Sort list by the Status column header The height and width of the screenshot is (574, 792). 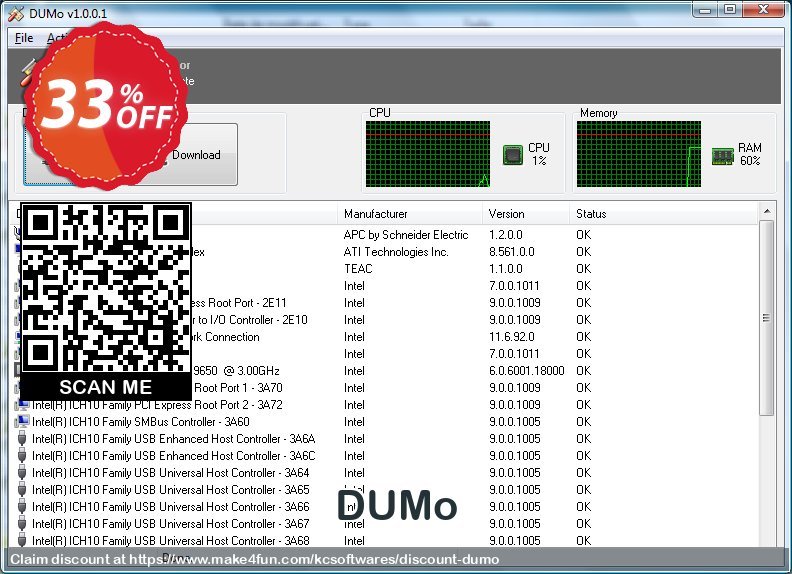pos(663,214)
